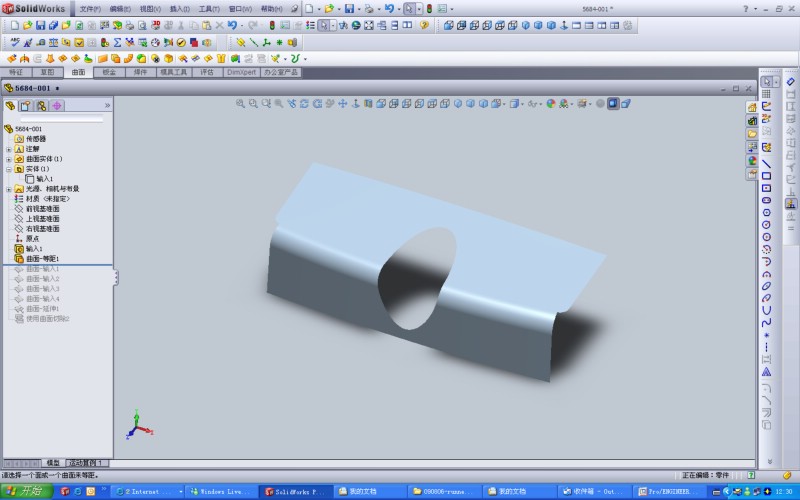Select the Rectangle tool in the right sketch toolbar
Screen dimensions: 800x500
click(766, 176)
